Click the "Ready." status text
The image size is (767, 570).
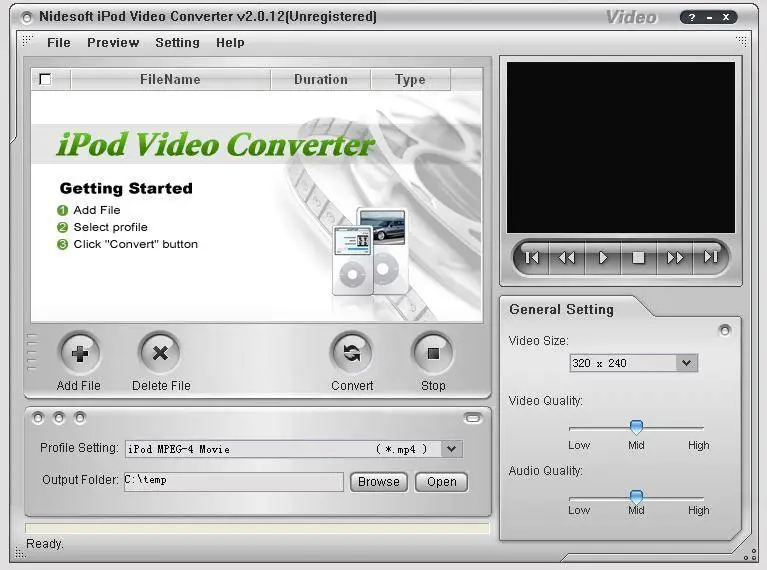pos(45,544)
